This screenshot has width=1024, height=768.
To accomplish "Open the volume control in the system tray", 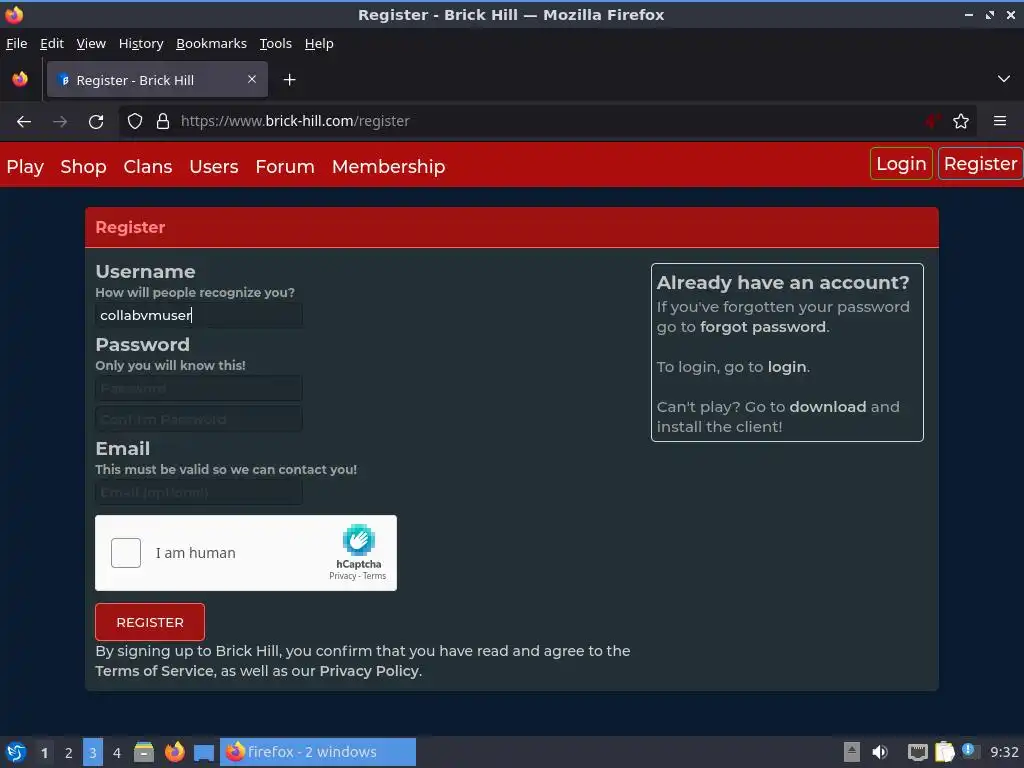I will (x=880, y=752).
